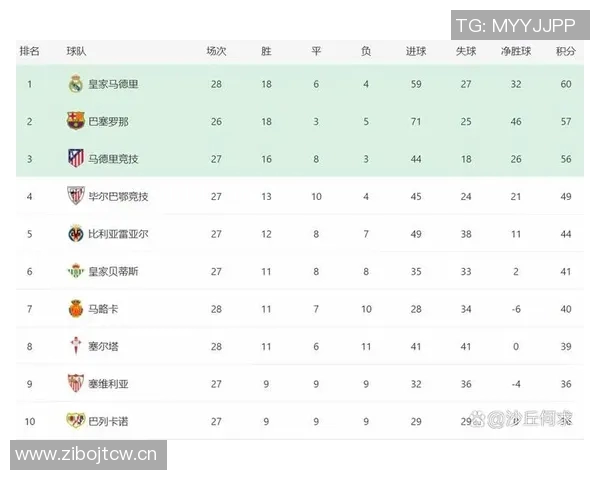
Task: Click the Athletic Bilbao club crest
Action: click(x=75, y=196)
